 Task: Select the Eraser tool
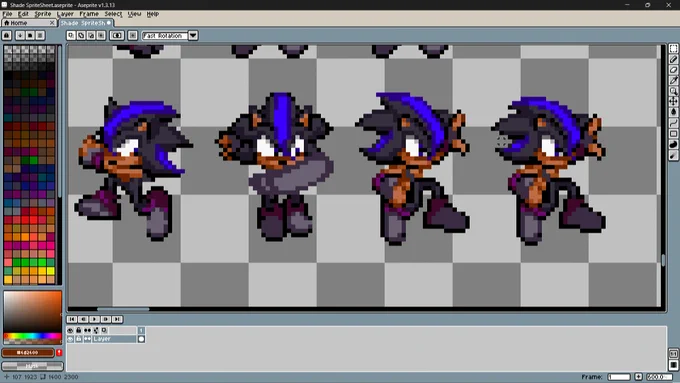click(673, 70)
